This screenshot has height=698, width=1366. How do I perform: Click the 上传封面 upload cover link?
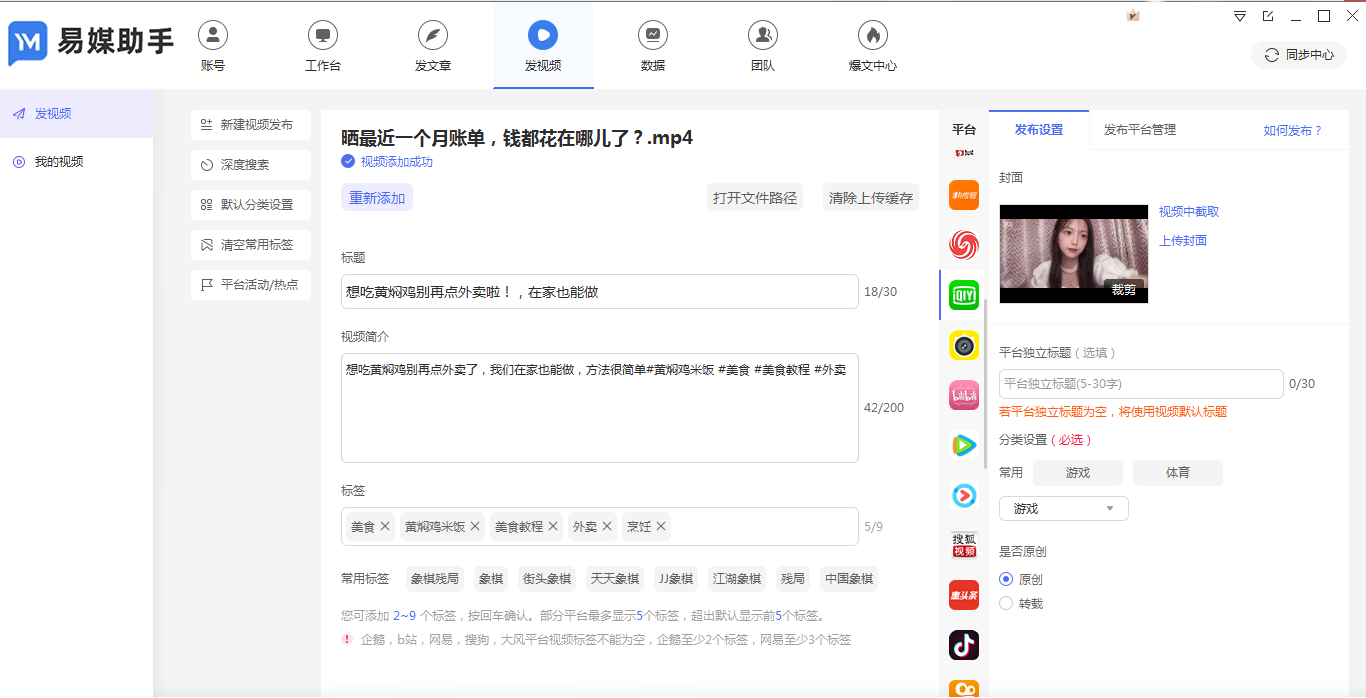1183,241
